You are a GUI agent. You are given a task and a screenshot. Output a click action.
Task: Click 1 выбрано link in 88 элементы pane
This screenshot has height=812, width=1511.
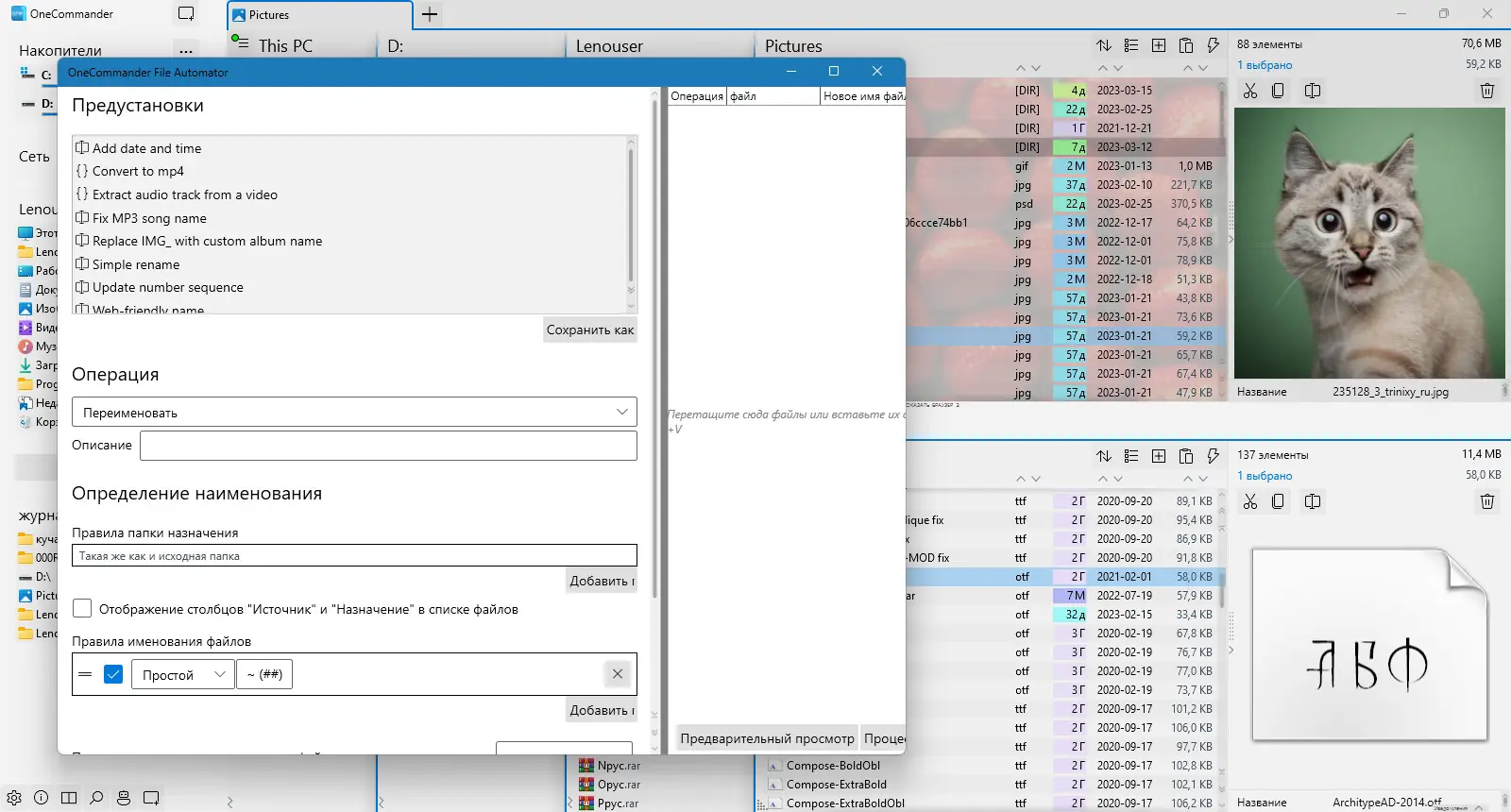coord(1265,65)
